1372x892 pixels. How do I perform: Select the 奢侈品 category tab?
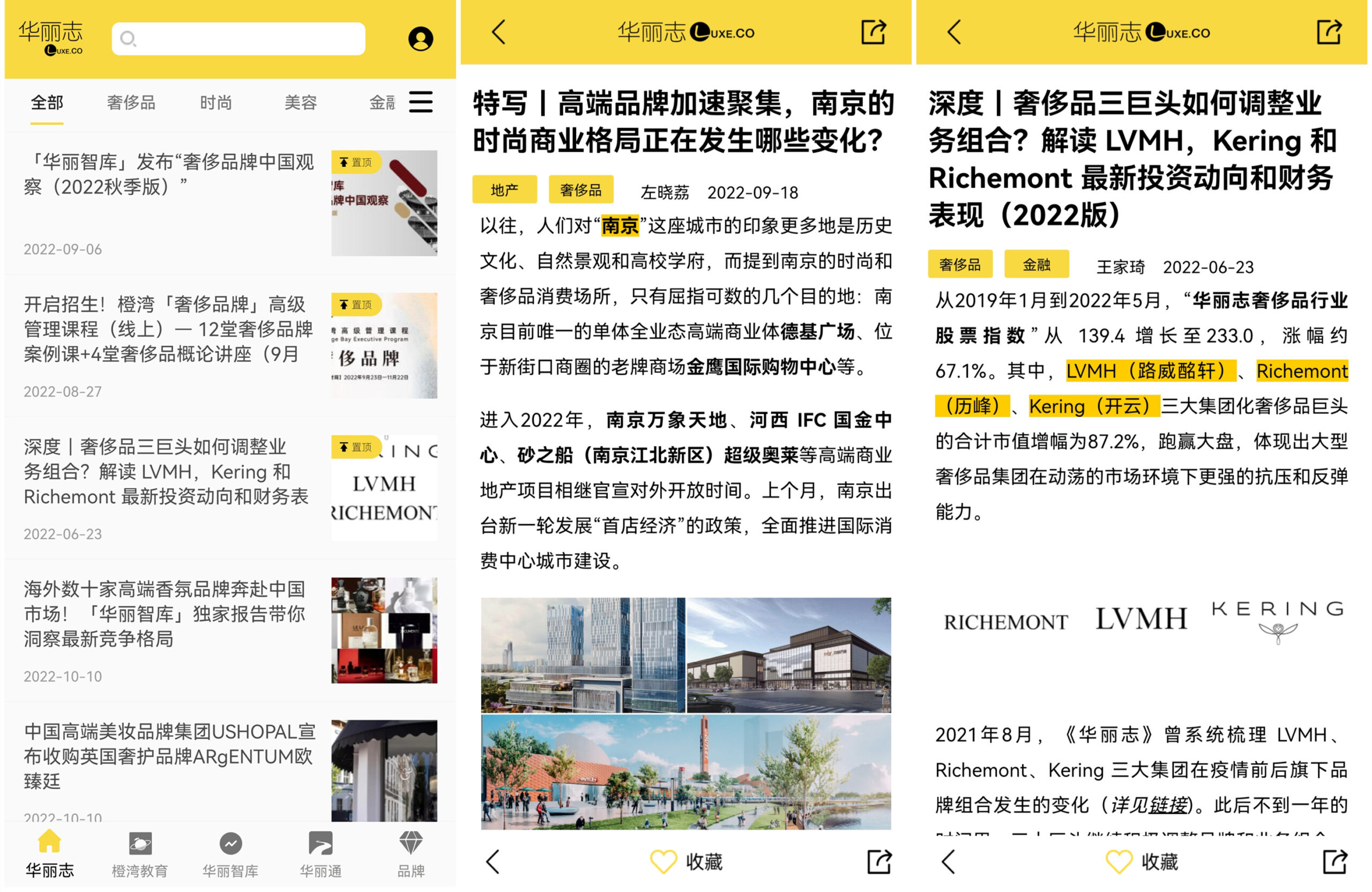point(131,102)
